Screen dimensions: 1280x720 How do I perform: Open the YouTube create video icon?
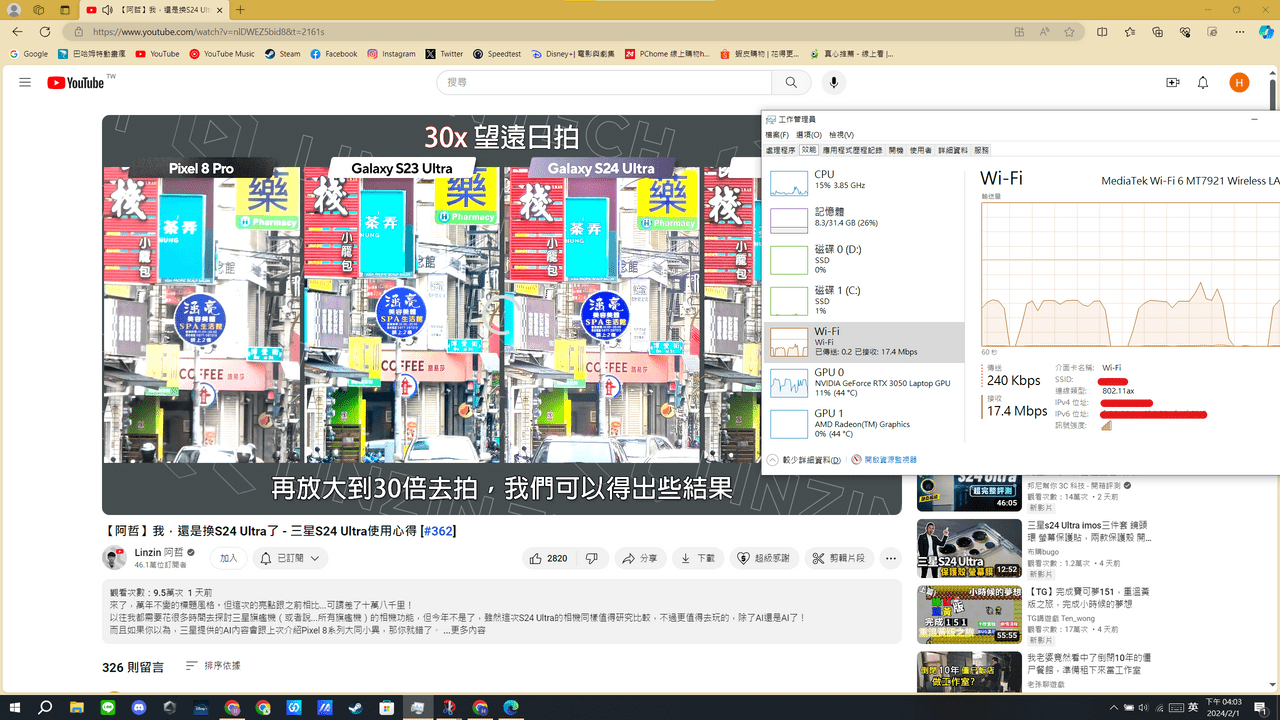(1173, 82)
